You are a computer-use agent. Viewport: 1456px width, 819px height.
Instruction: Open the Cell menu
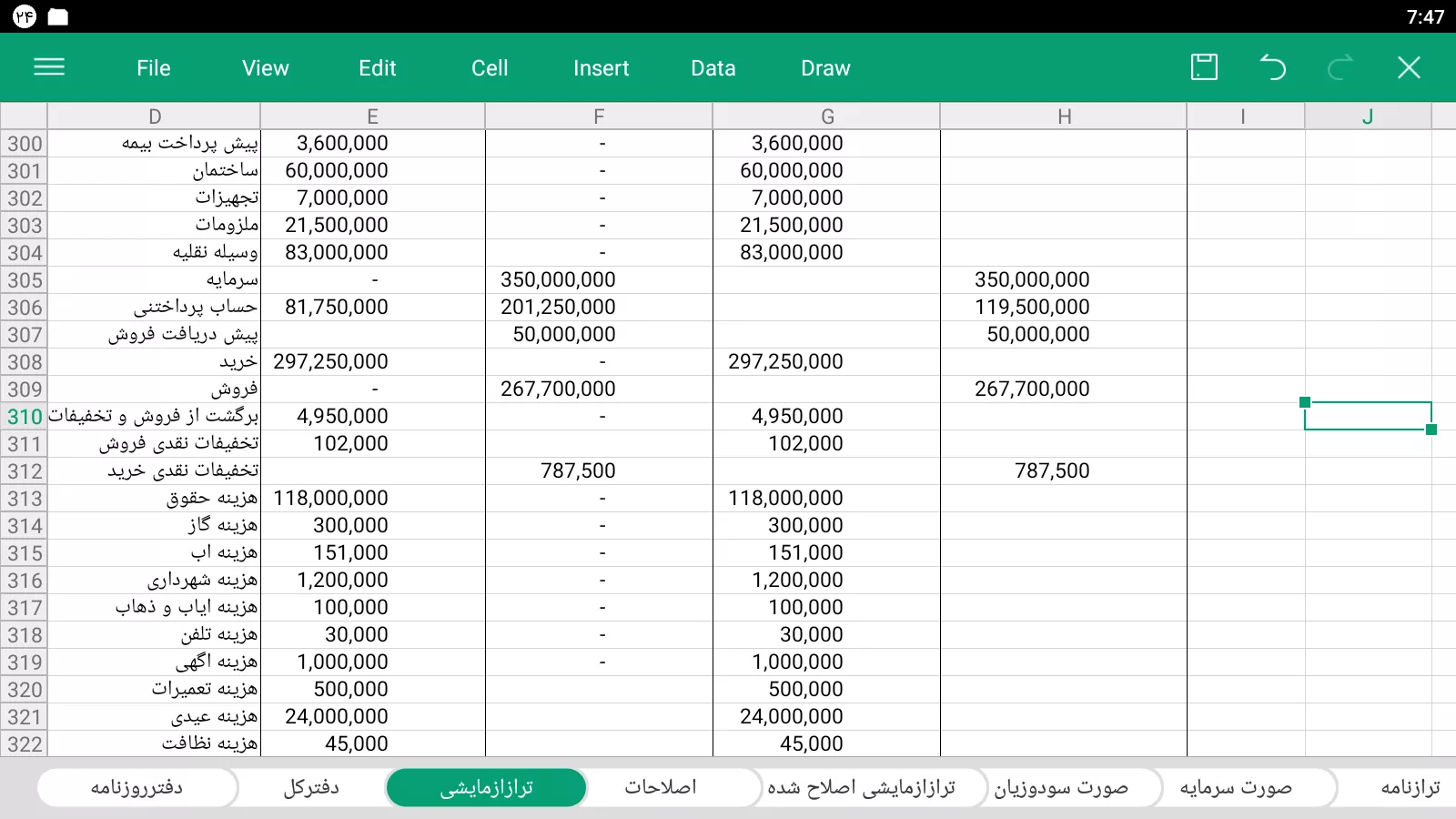[490, 68]
